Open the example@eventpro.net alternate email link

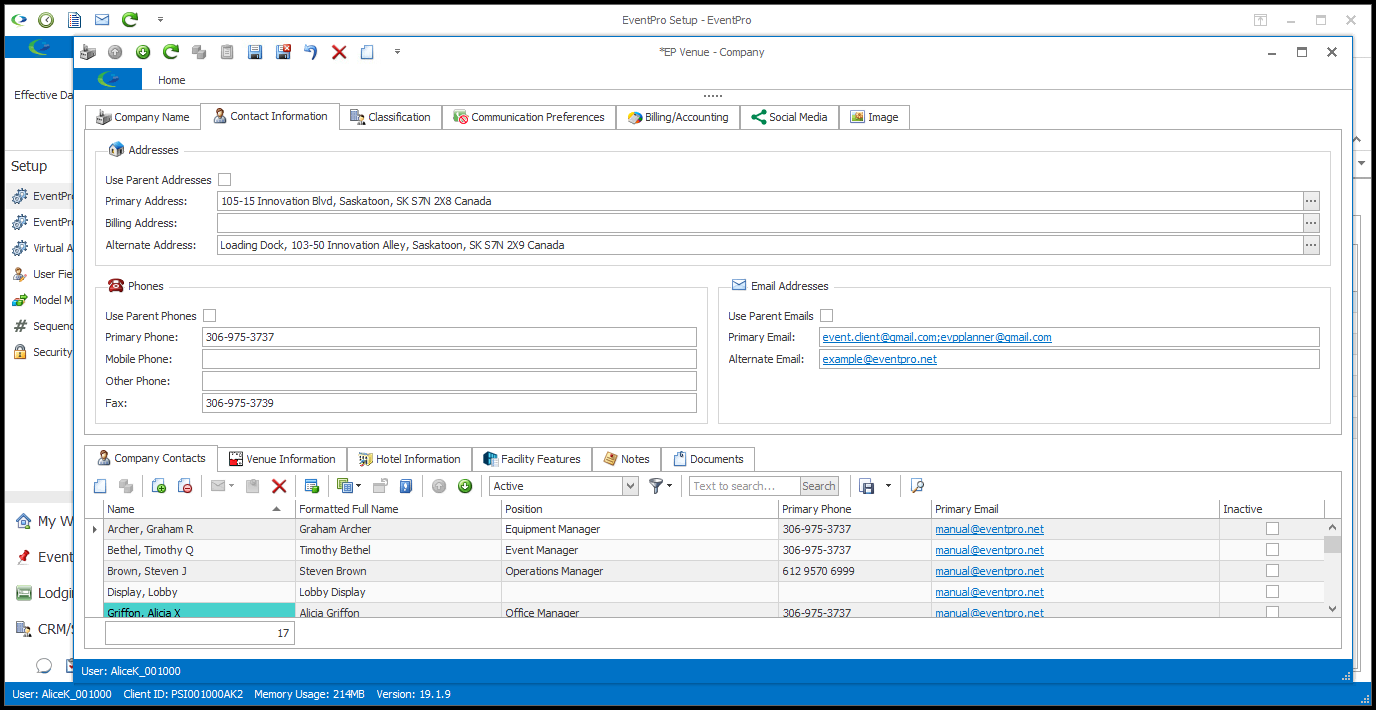point(880,359)
